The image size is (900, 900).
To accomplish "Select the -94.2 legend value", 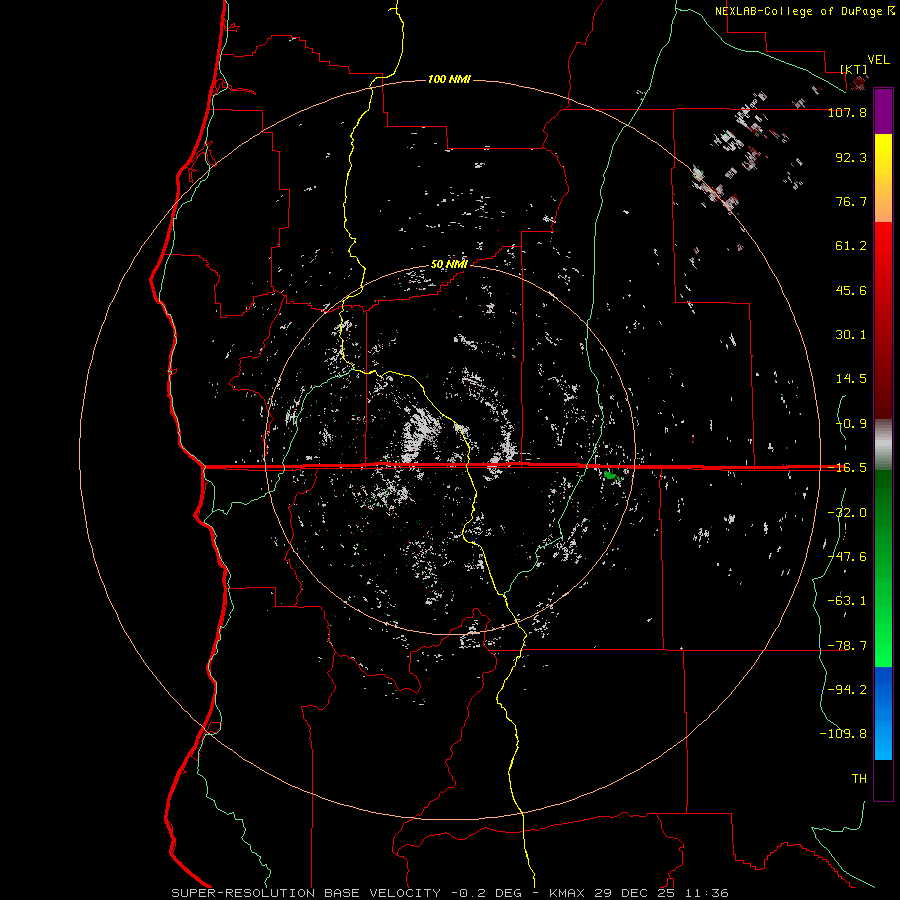I will click(847, 689).
